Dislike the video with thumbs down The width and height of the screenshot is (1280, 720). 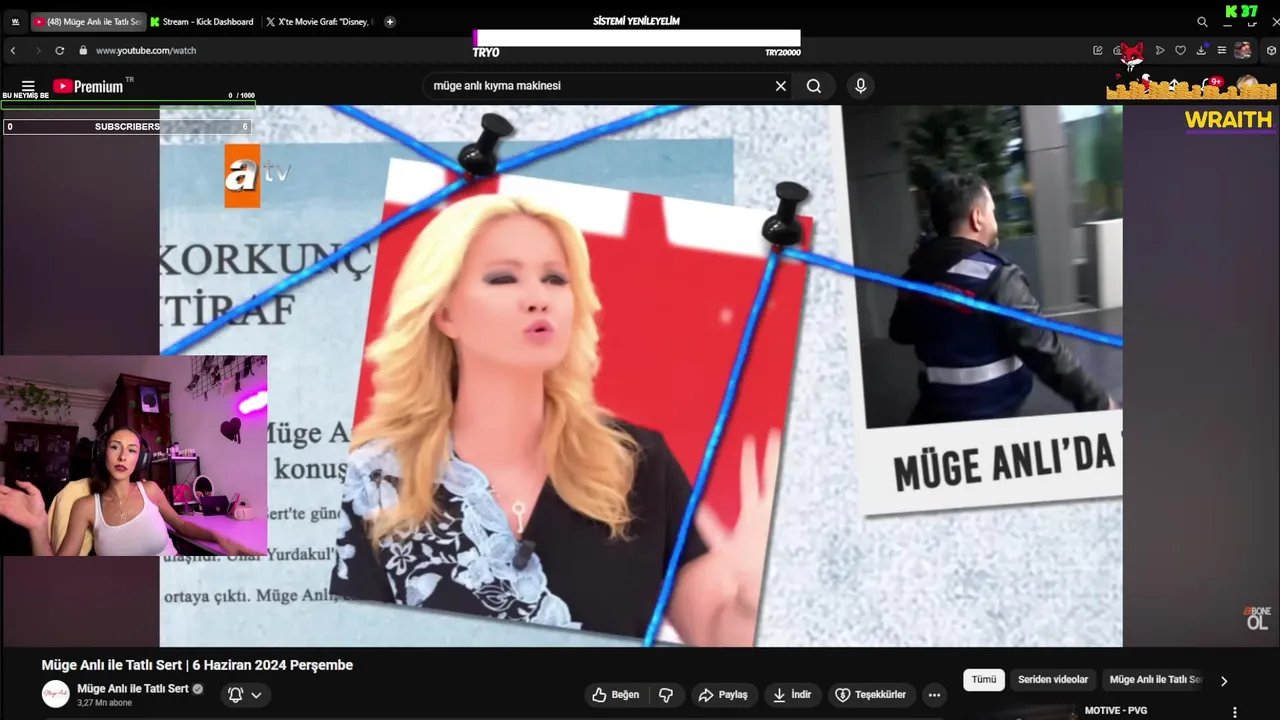tap(666, 694)
